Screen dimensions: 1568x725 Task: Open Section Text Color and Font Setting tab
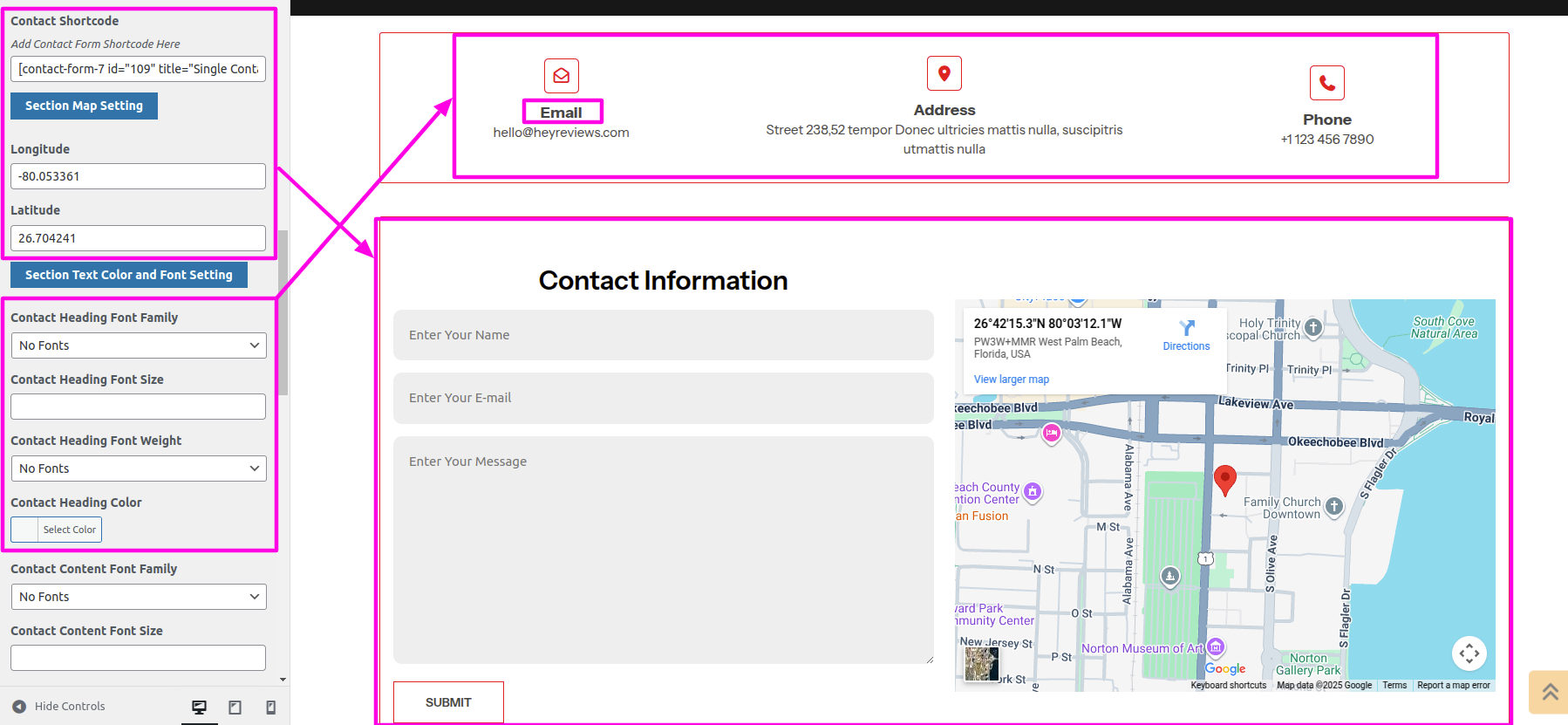[128, 275]
